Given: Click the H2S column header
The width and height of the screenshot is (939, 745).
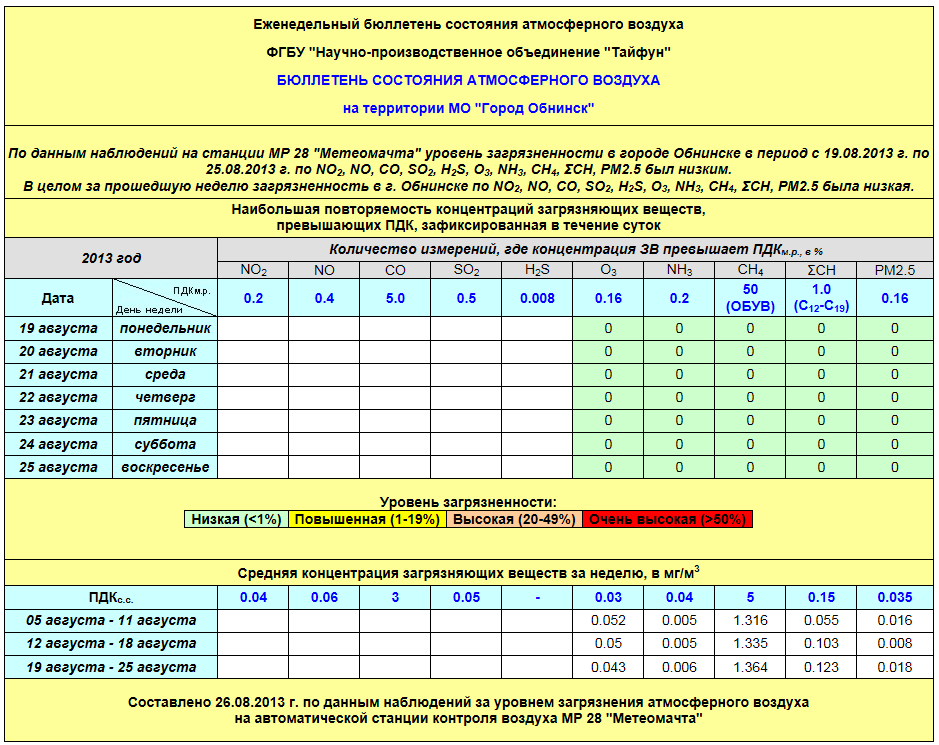Looking at the screenshot, I should tap(537, 270).
